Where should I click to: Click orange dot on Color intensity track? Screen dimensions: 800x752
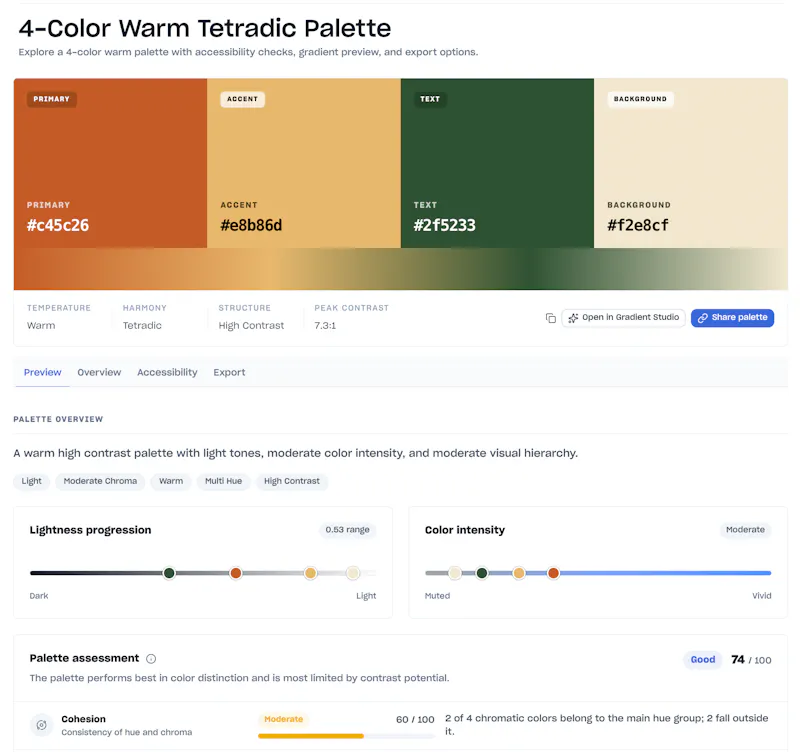click(553, 573)
